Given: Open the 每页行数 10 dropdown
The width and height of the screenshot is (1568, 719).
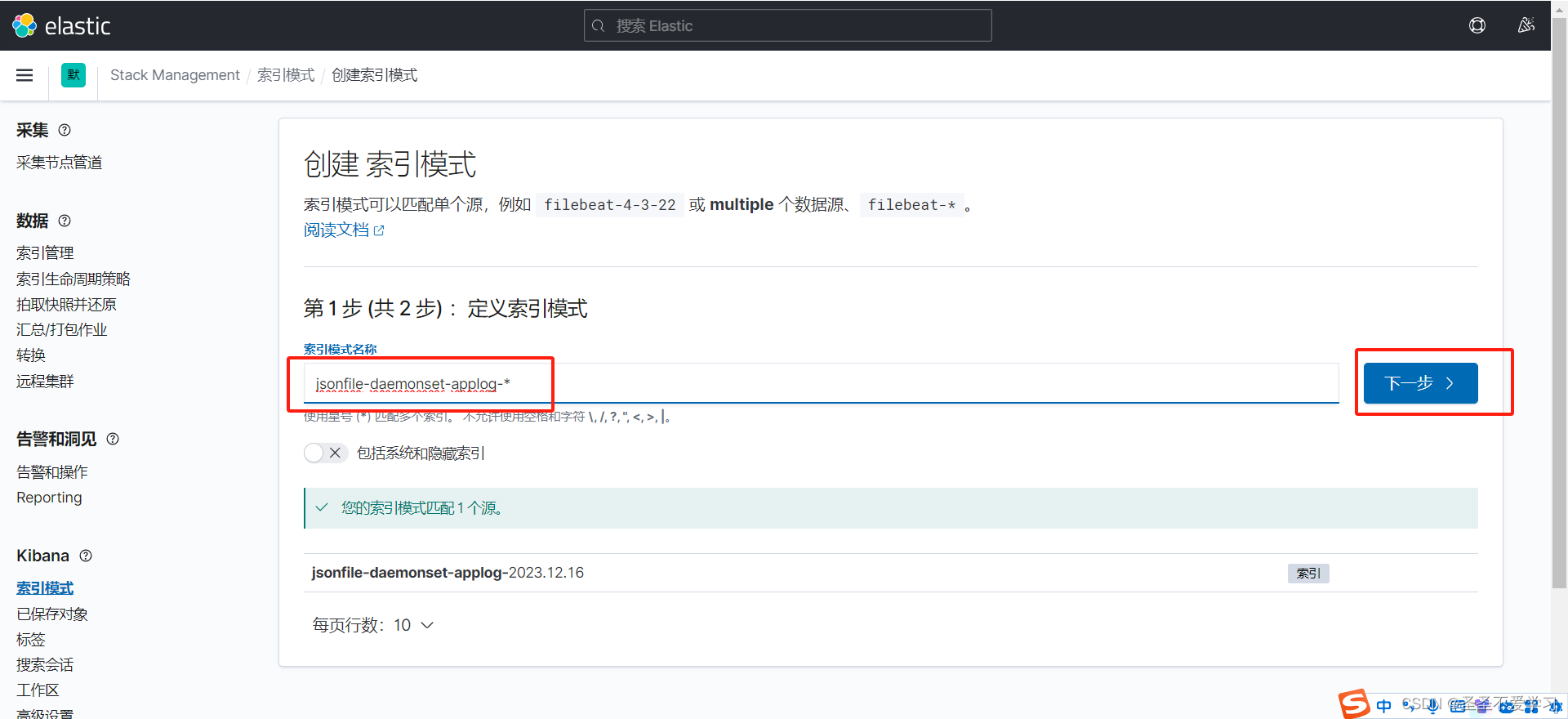Looking at the screenshot, I should (373, 625).
